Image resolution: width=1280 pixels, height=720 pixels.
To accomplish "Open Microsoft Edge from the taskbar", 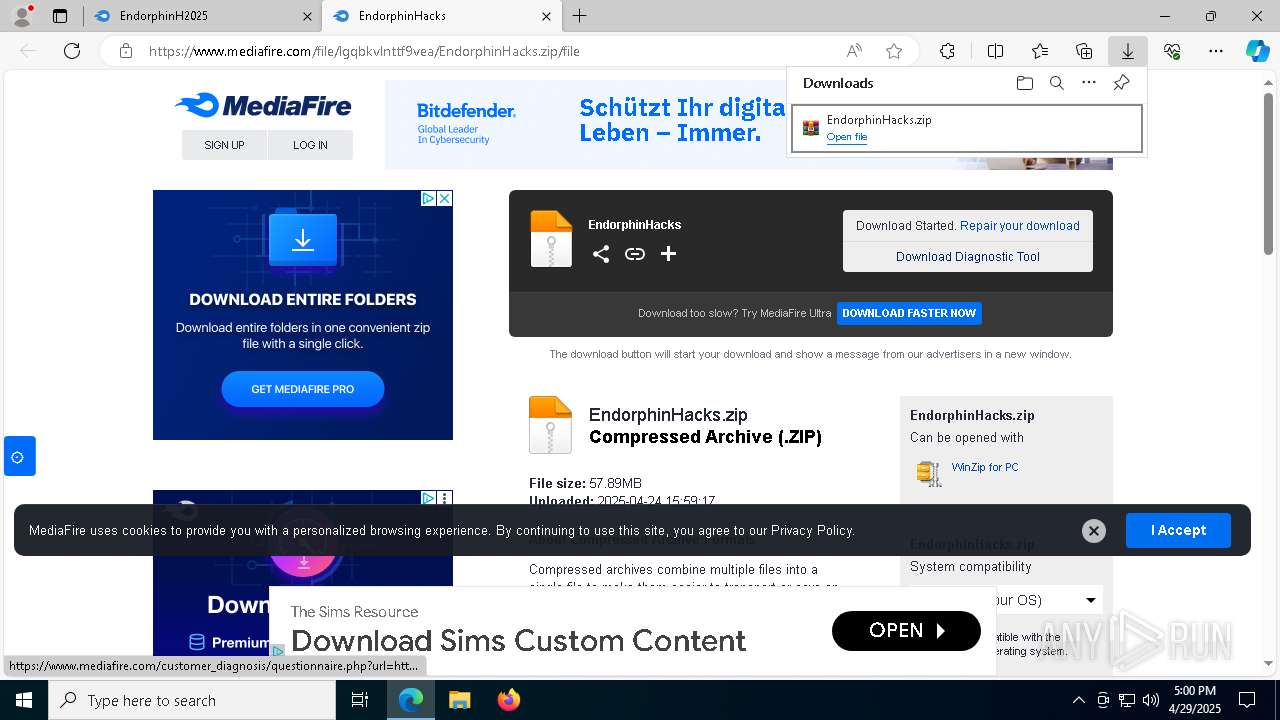I will click(411, 700).
